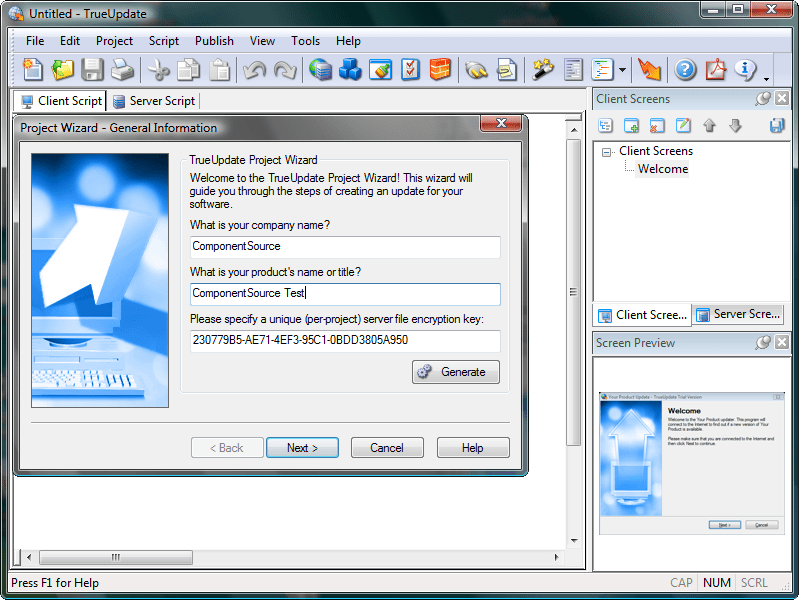Click the orange arrow icon in toolbar
This screenshot has width=799, height=600.
(649, 69)
